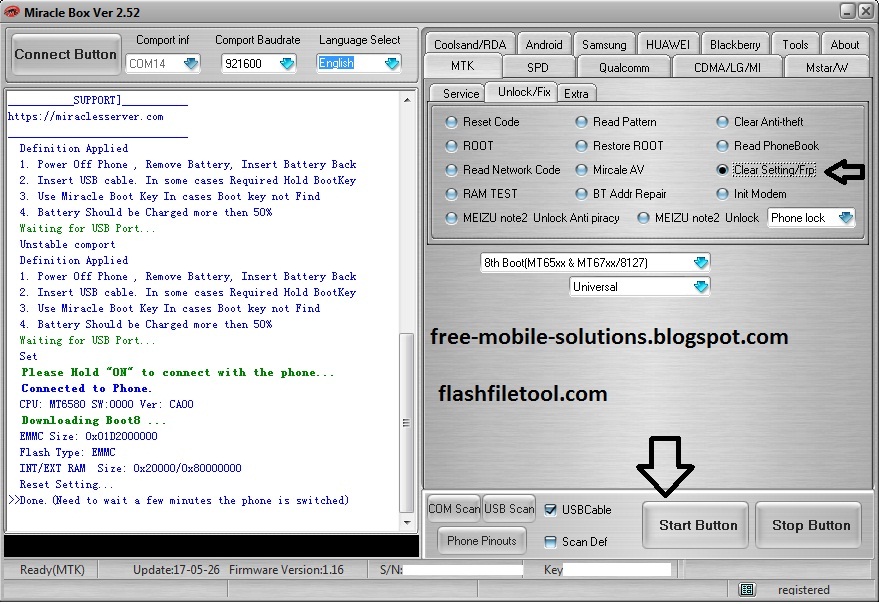
Task: Select MEIZU note2 Unlock Anti piracy
Action: coord(532,218)
